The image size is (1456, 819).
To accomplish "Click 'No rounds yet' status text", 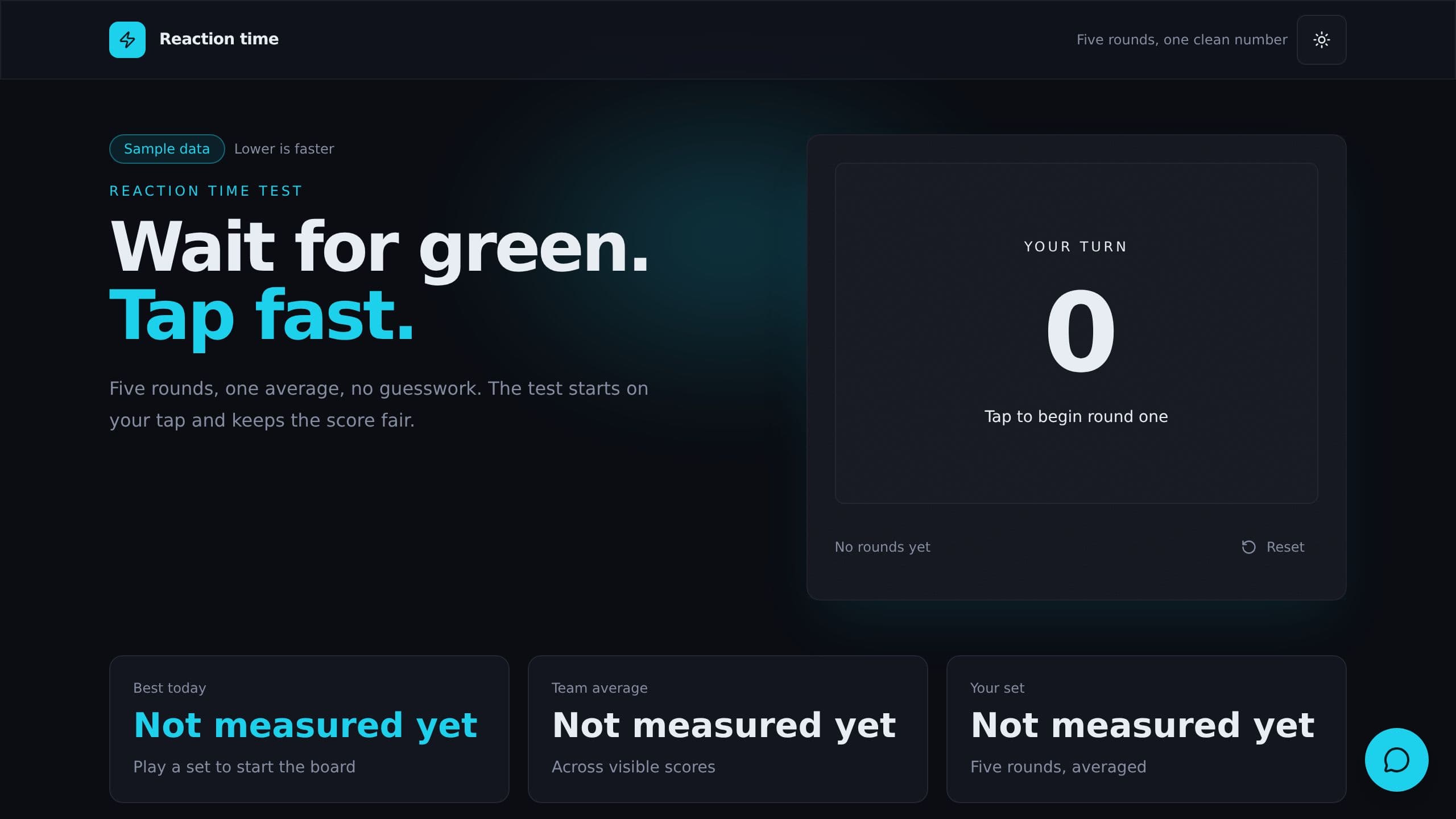I will pyautogui.click(x=882, y=547).
